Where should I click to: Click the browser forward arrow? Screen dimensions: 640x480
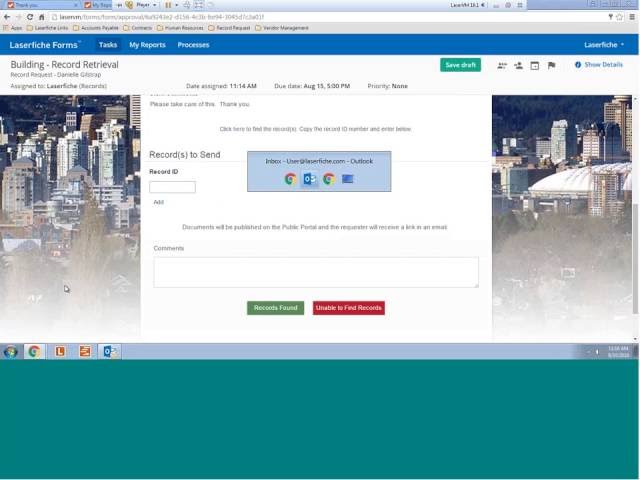pyautogui.click(x=18, y=17)
